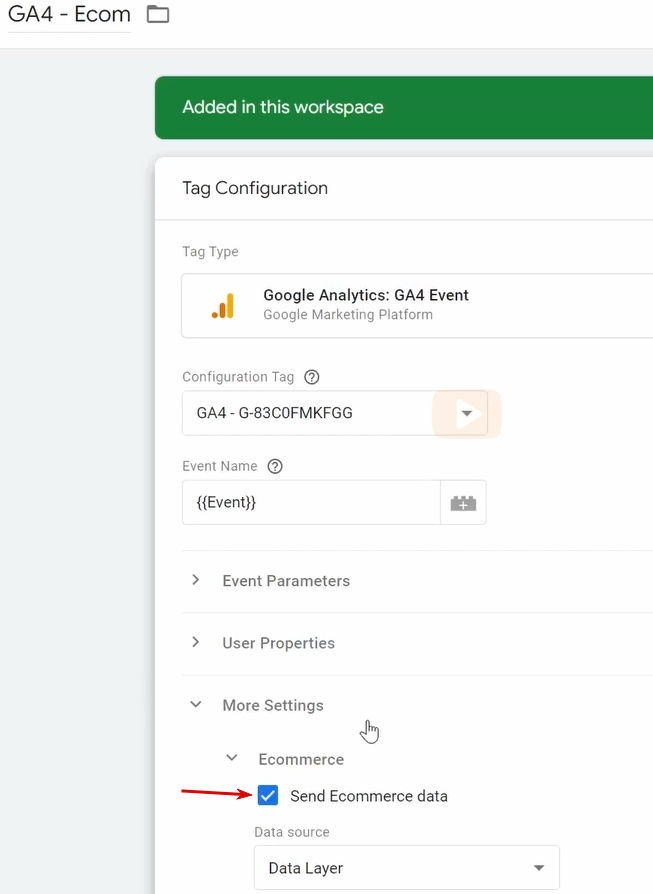Screen dimensions: 653x894
Task: Click the Data source label
Action: (x=292, y=832)
